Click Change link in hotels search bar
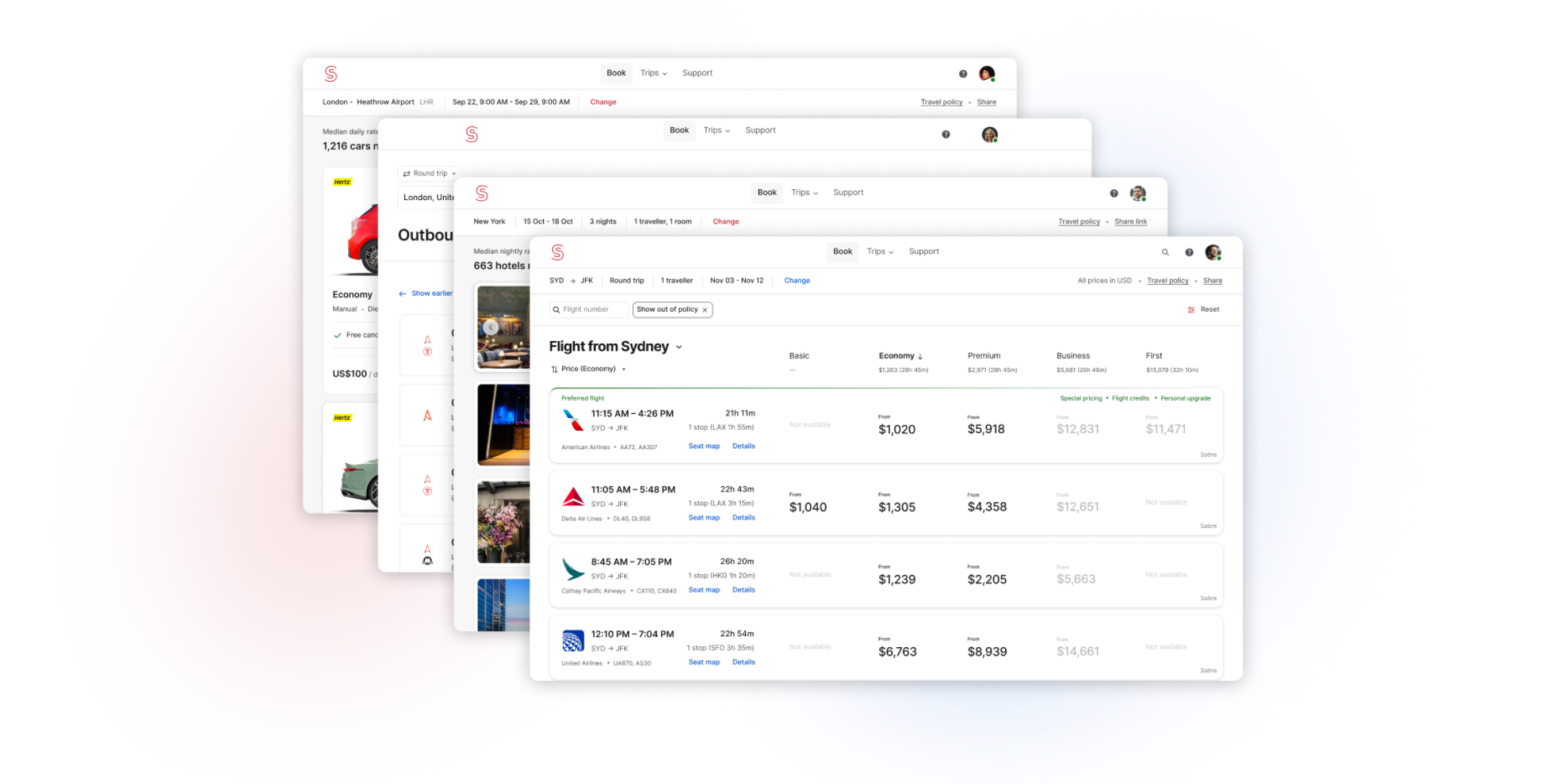Viewport: 1548px width, 784px height. coord(726,221)
